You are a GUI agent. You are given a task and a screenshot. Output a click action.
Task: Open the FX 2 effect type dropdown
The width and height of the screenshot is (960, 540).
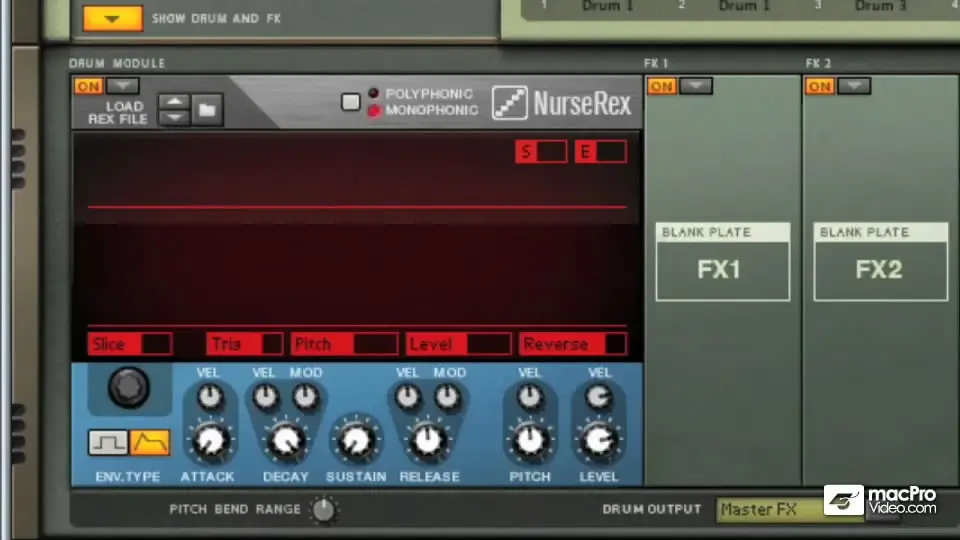point(854,86)
